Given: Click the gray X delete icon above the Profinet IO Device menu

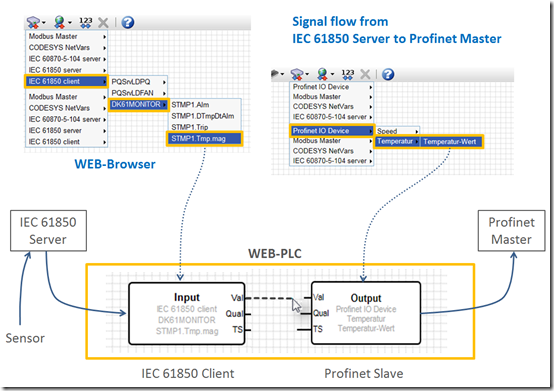Looking at the screenshot, I should coord(365,74).
